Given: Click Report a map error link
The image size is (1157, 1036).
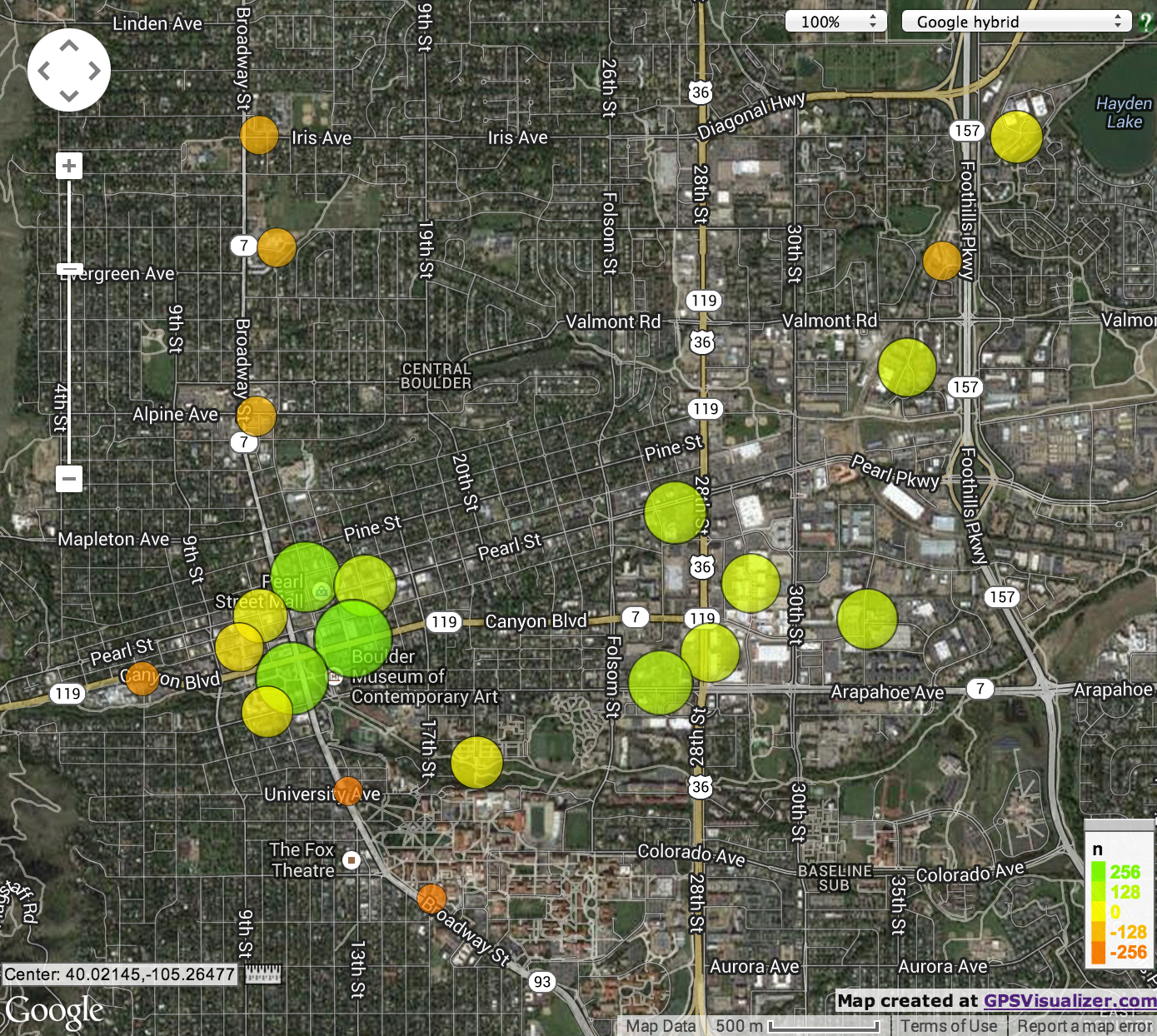Looking at the screenshot, I should pyautogui.click(x=1084, y=1026).
